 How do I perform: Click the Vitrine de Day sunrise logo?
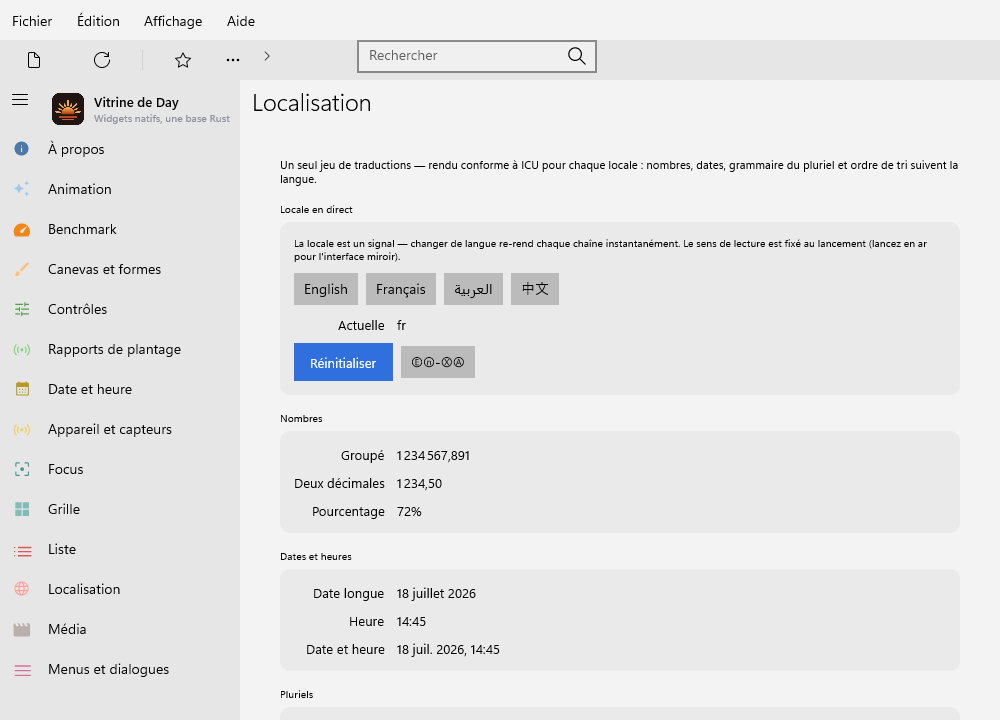68,109
